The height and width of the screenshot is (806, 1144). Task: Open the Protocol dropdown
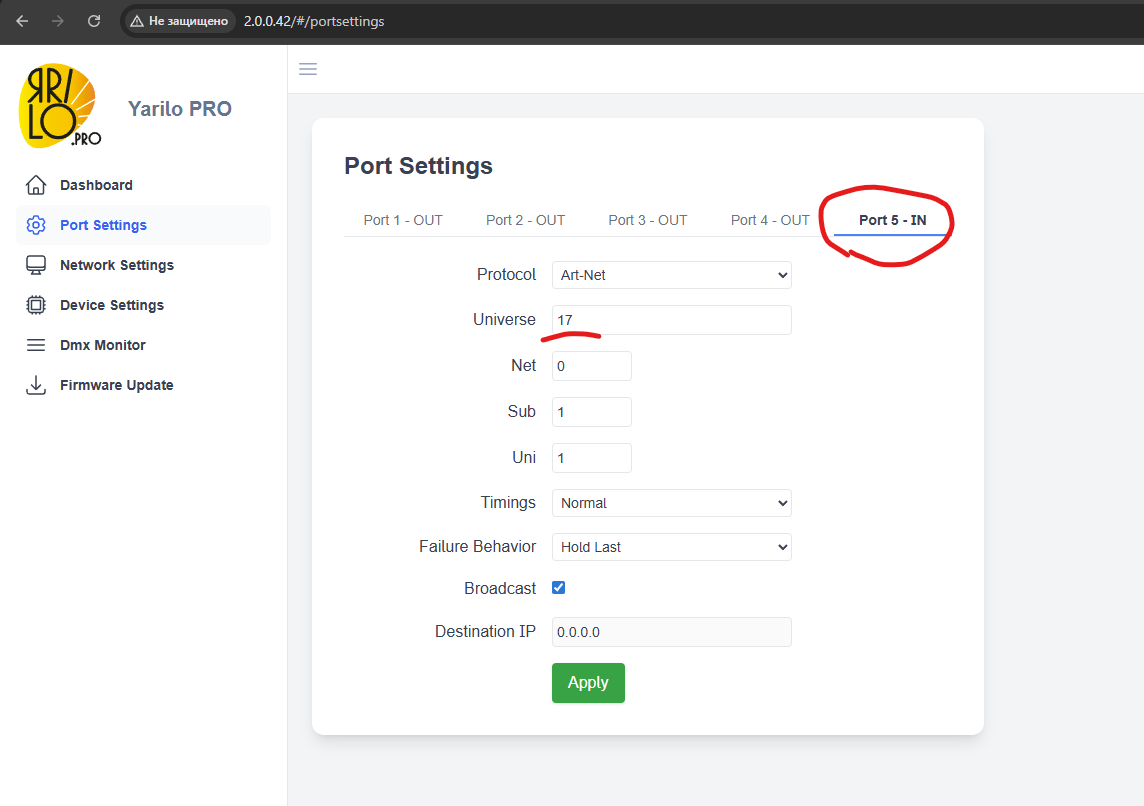[x=672, y=275]
